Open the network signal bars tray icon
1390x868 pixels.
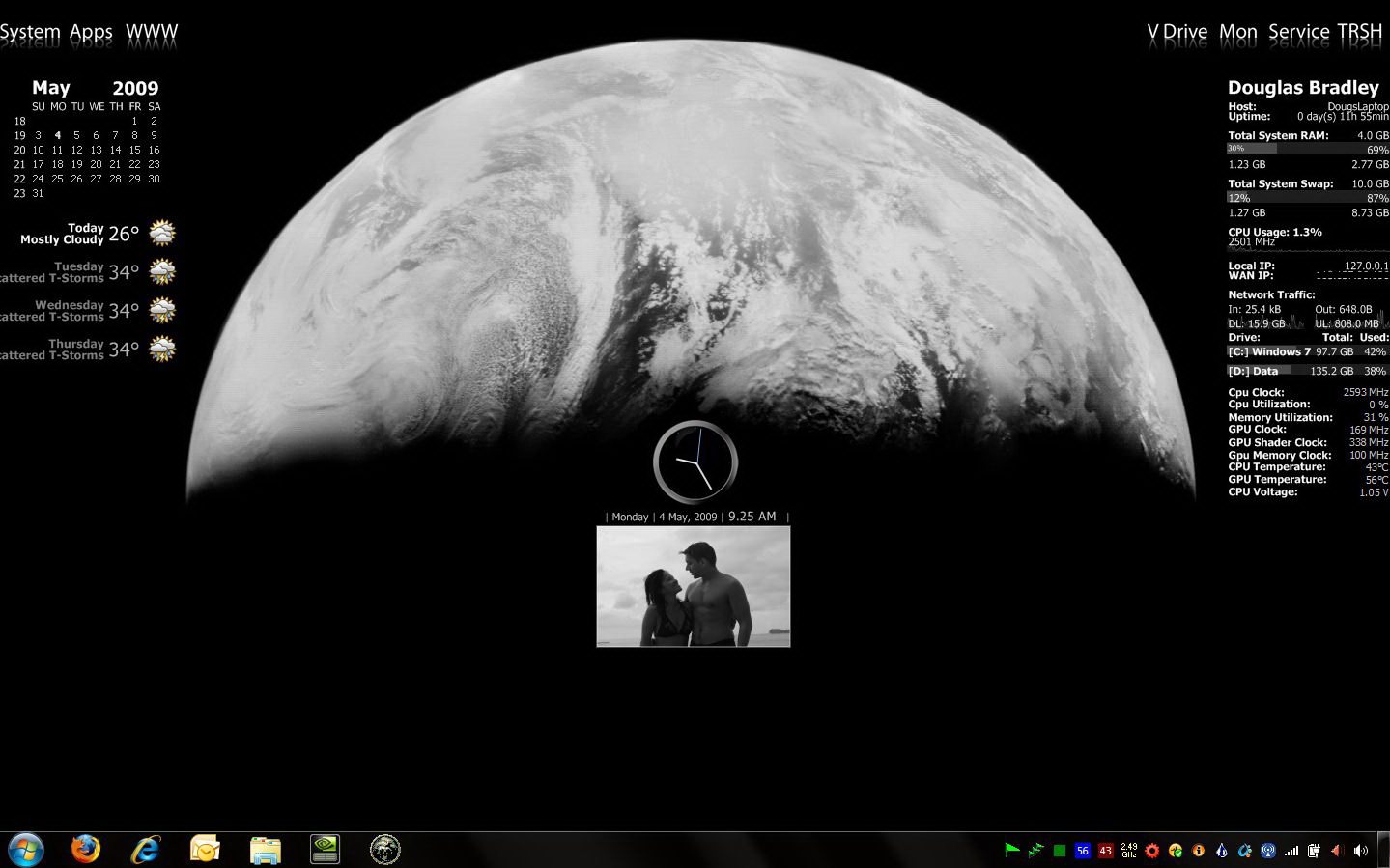coord(1291,851)
